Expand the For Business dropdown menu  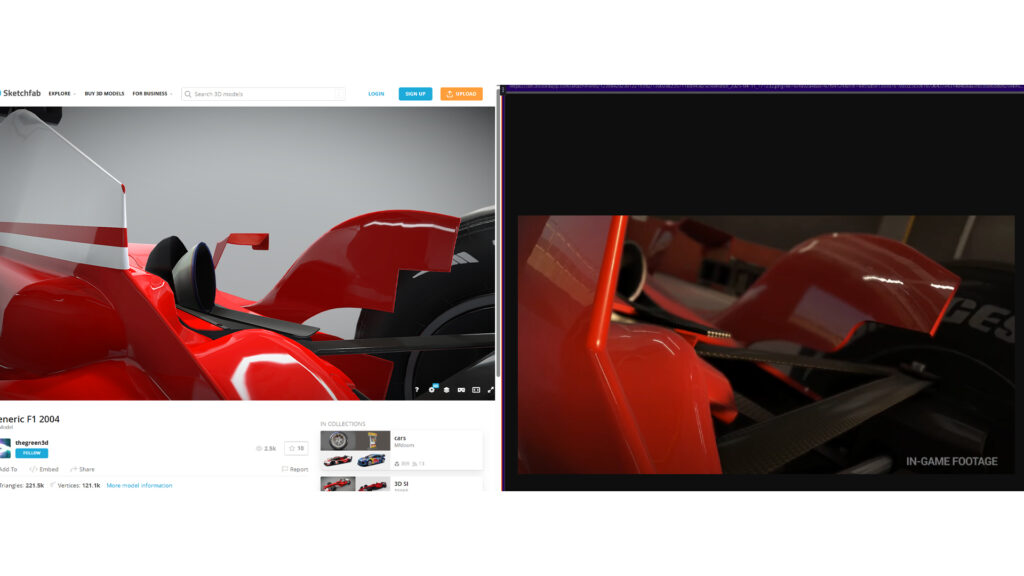pyautogui.click(x=152, y=94)
